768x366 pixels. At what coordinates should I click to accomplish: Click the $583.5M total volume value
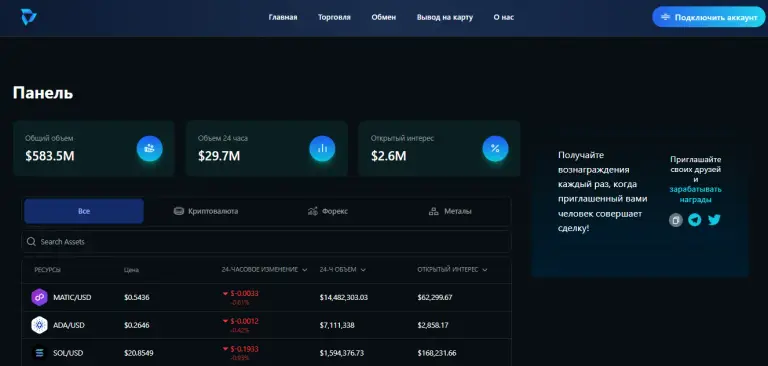coord(50,156)
